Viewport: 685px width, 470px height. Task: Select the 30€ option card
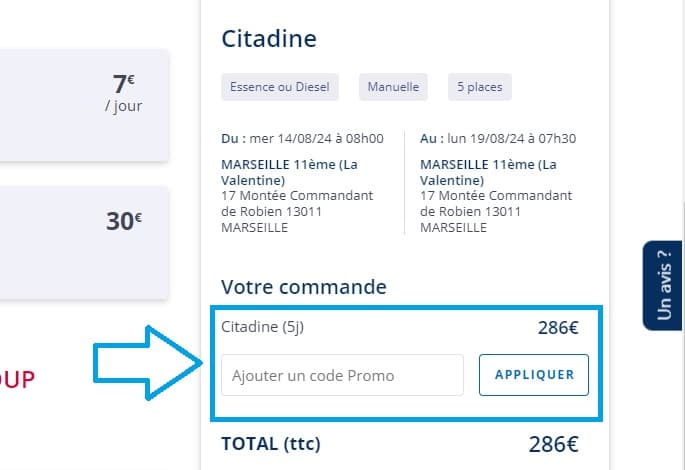[84, 241]
